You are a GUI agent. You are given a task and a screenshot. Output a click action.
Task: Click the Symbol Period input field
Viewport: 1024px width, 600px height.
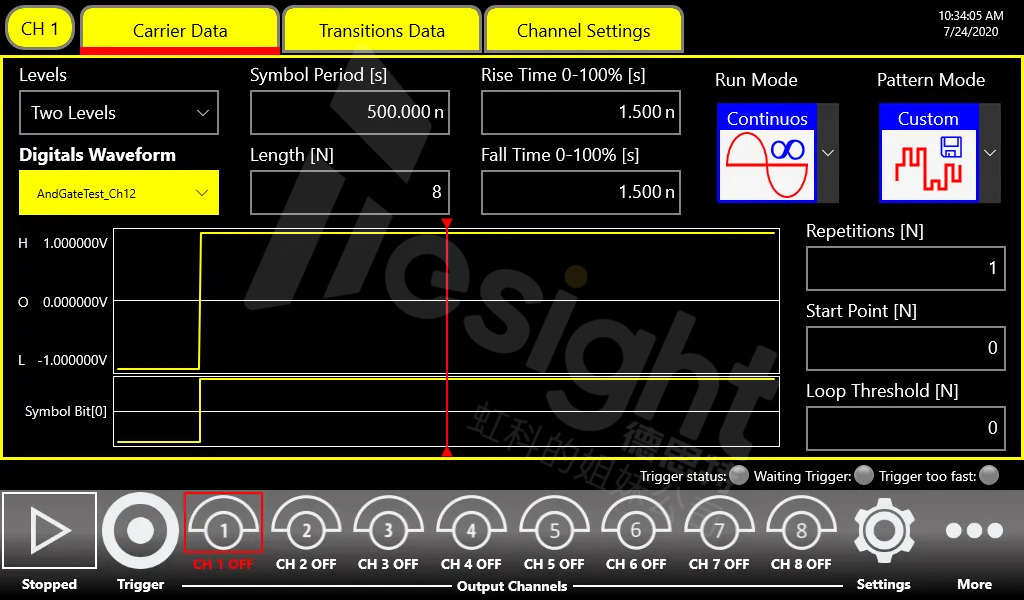pos(349,113)
